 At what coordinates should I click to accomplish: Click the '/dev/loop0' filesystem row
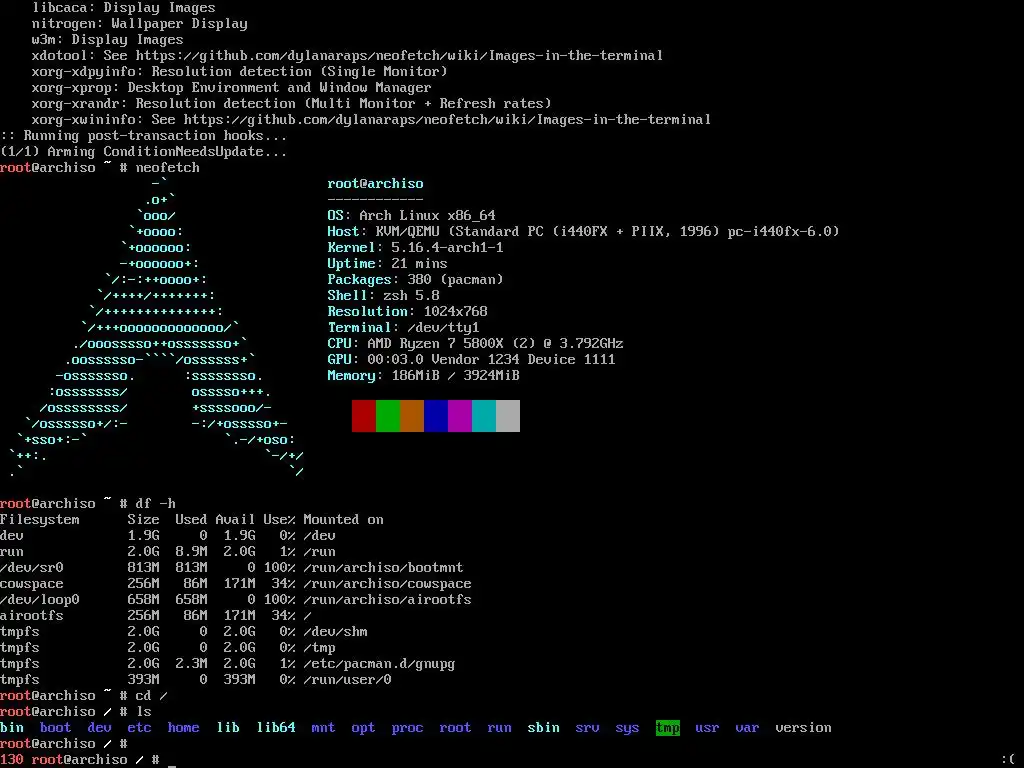click(235, 600)
